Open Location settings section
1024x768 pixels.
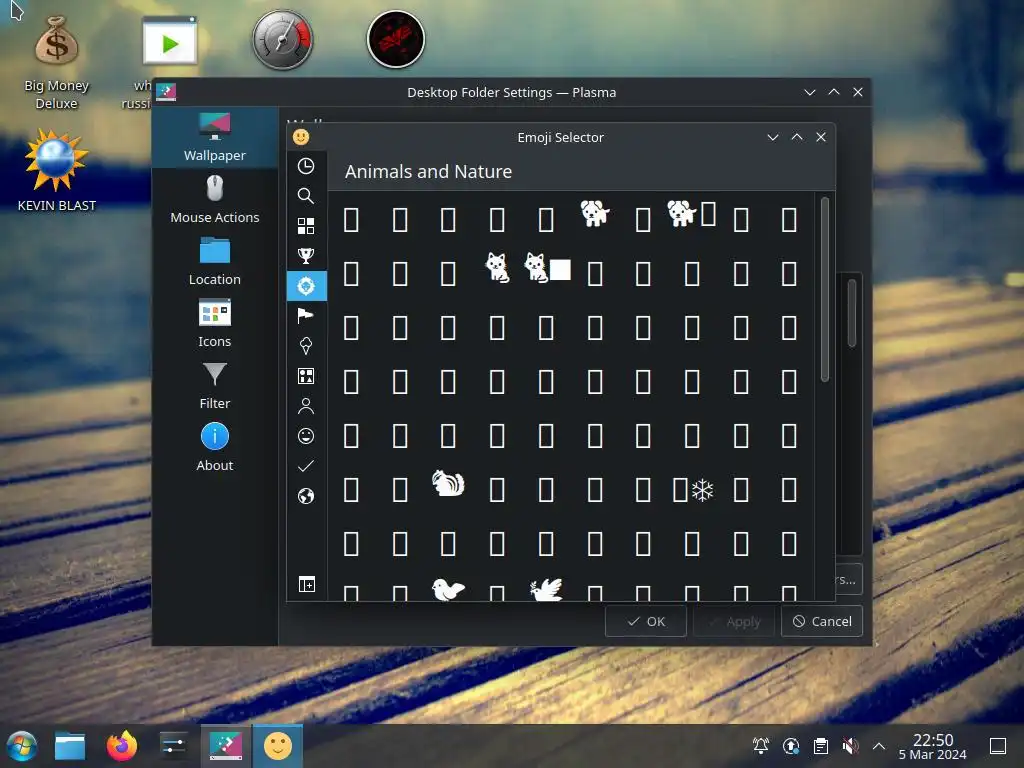pos(215,262)
